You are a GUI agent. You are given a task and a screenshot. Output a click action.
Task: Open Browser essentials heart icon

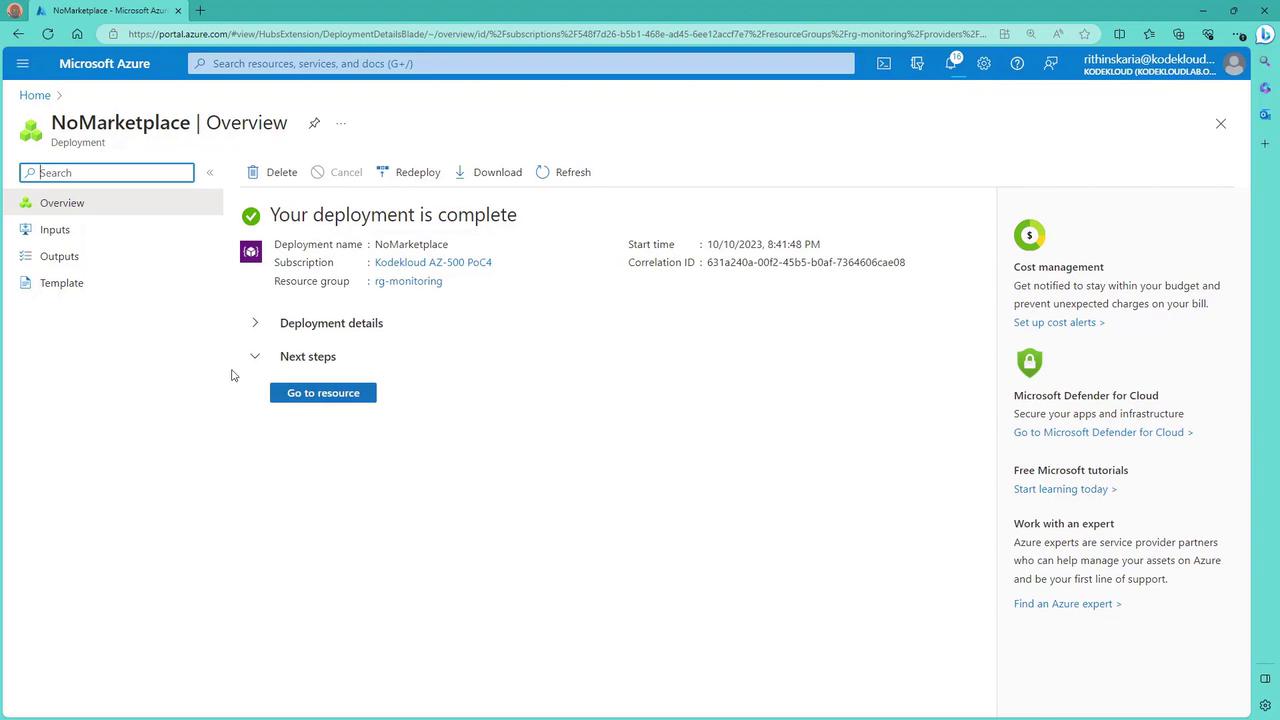1208,34
